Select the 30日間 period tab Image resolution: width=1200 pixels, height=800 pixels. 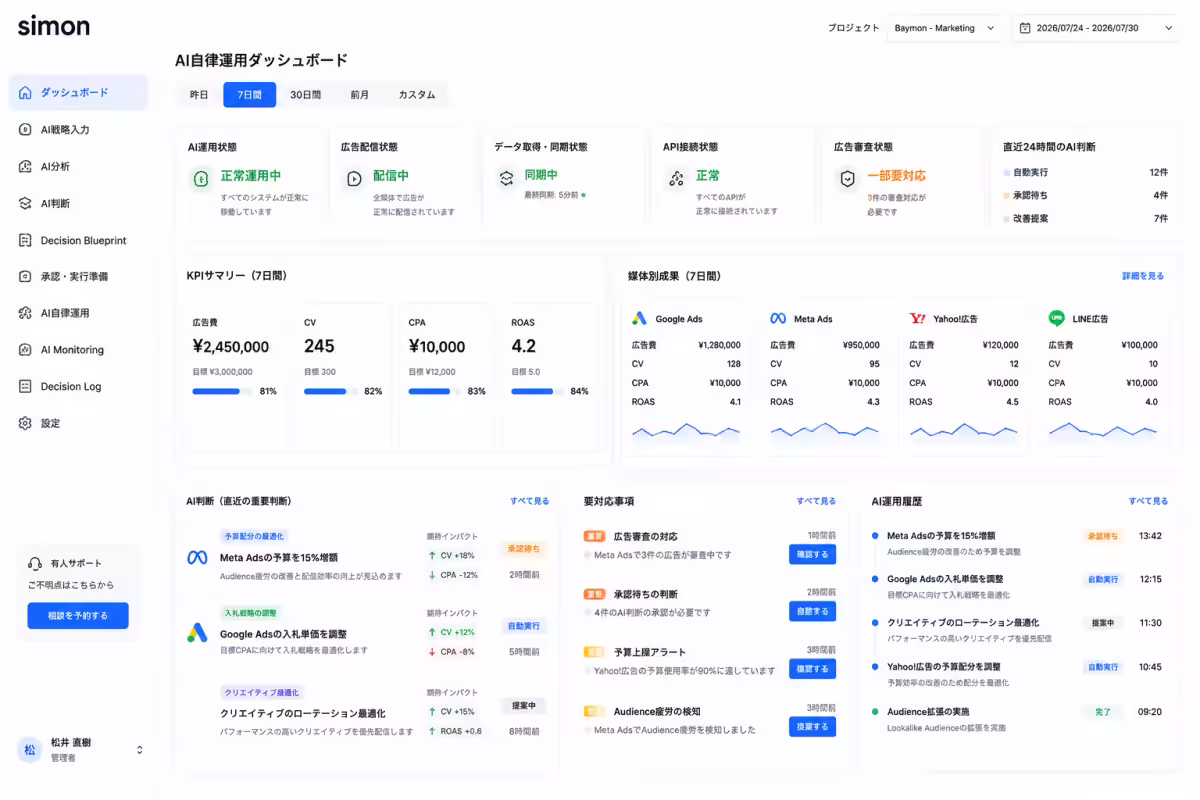pos(306,95)
